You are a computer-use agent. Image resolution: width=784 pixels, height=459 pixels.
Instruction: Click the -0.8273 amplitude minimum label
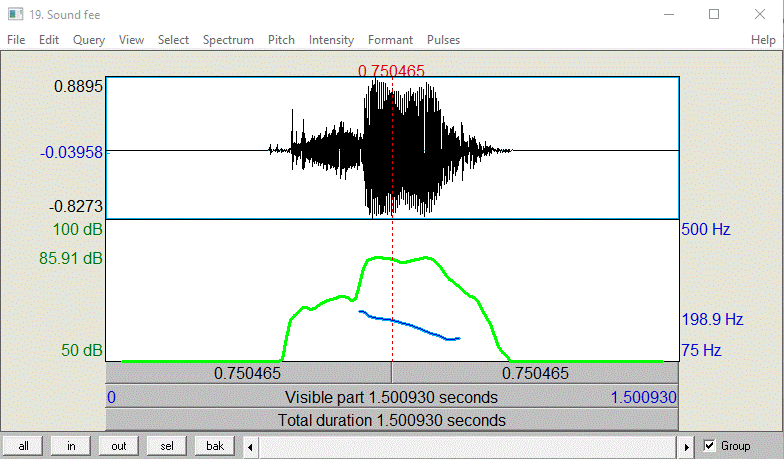[x=76, y=206]
